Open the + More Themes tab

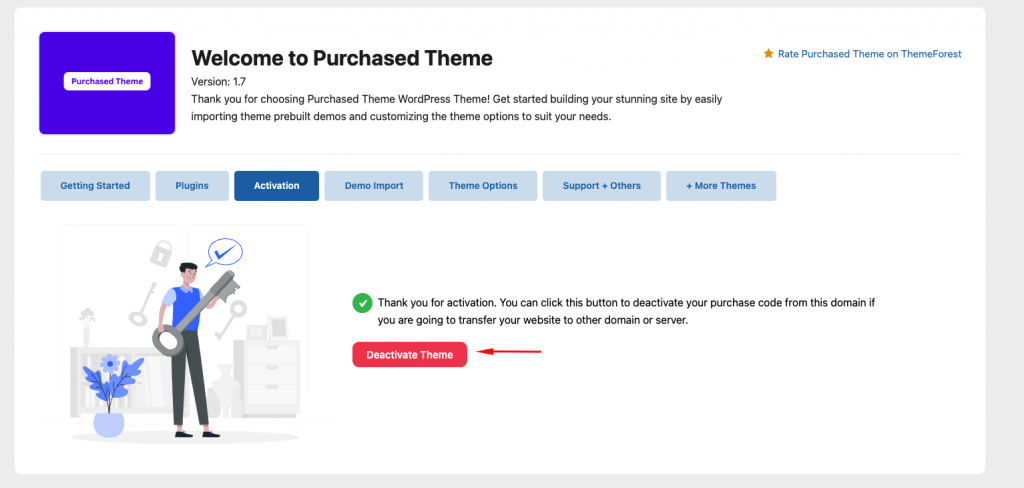[721, 186]
